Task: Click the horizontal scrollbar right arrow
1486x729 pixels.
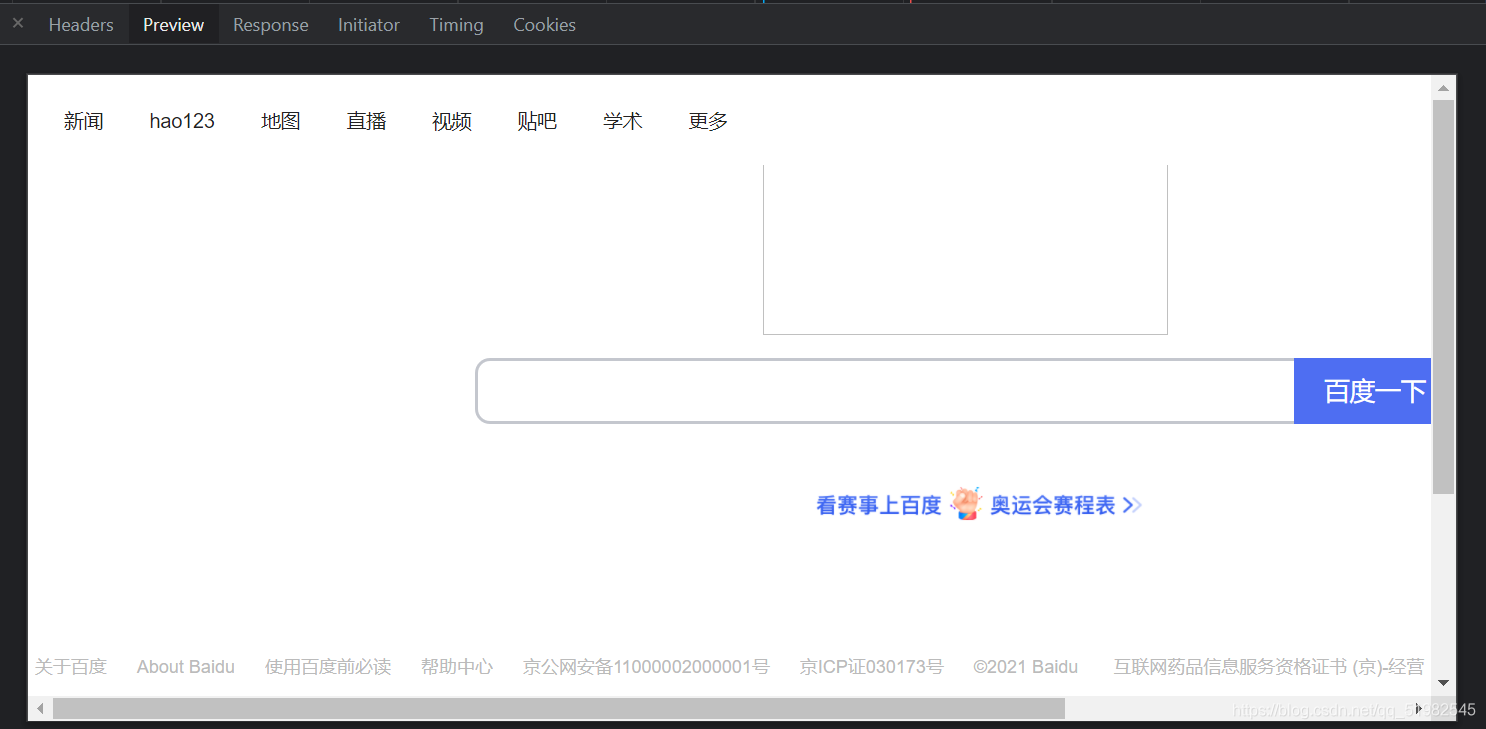Action: [x=1420, y=708]
